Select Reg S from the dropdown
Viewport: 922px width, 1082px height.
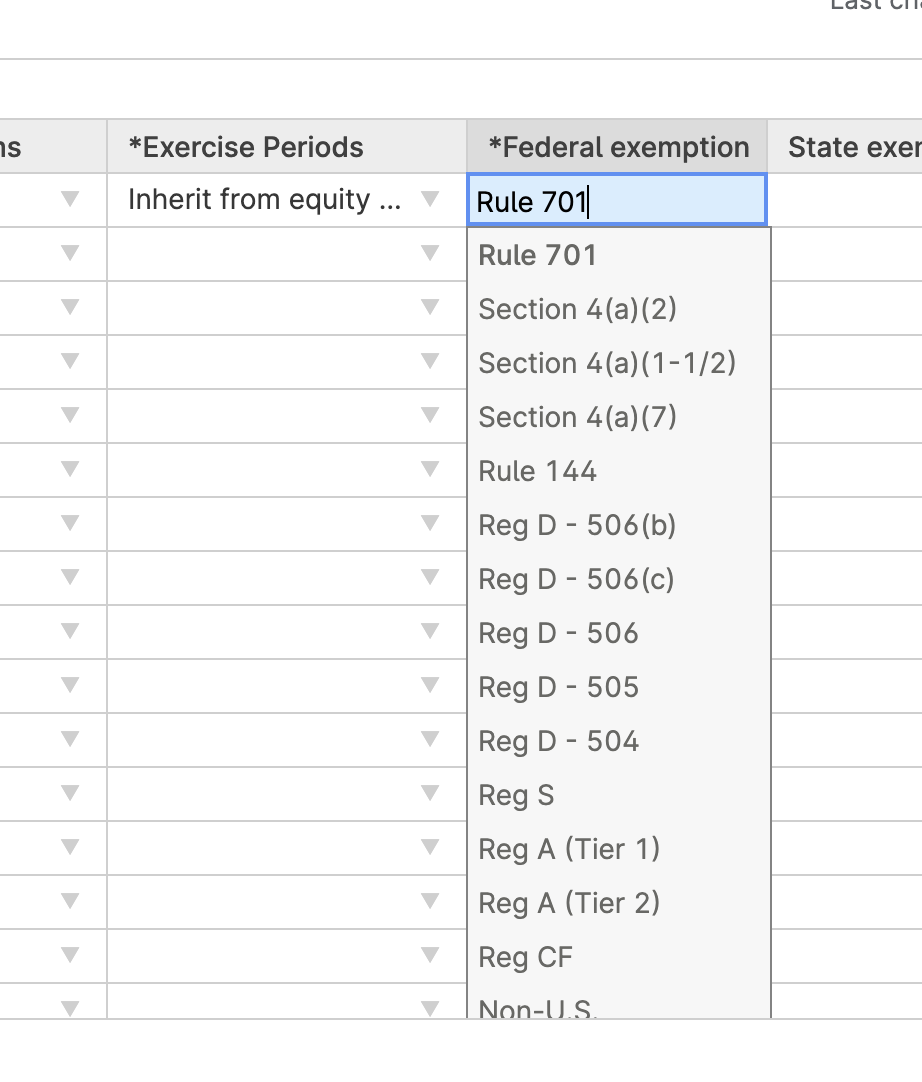(x=516, y=795)
